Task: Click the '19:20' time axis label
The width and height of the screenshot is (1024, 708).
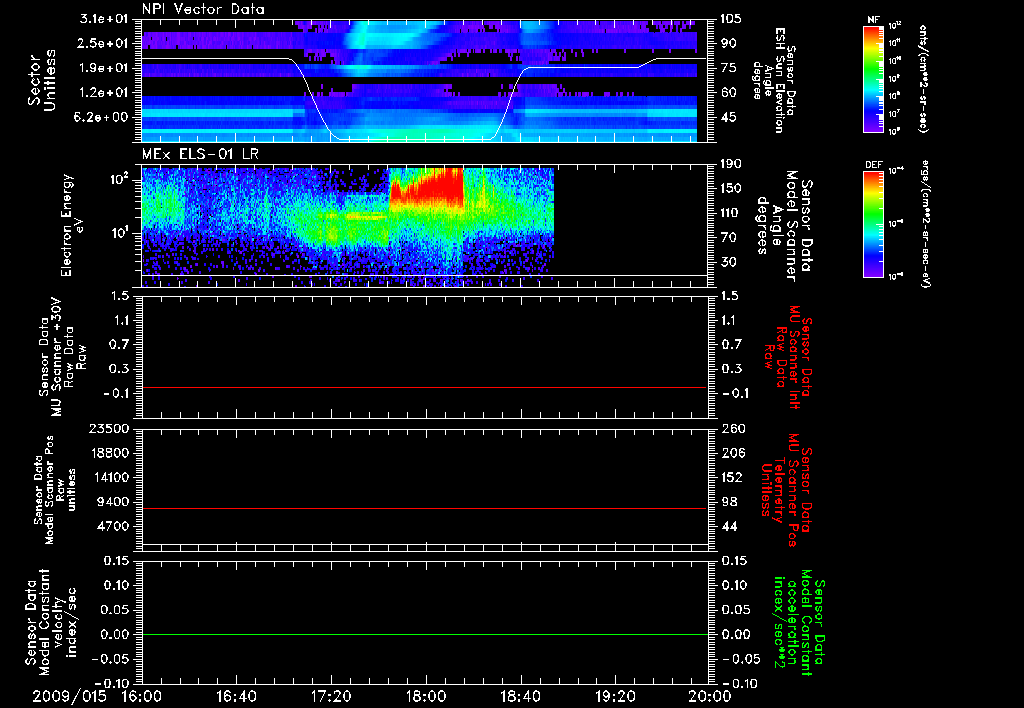Action: coord(615,697)
